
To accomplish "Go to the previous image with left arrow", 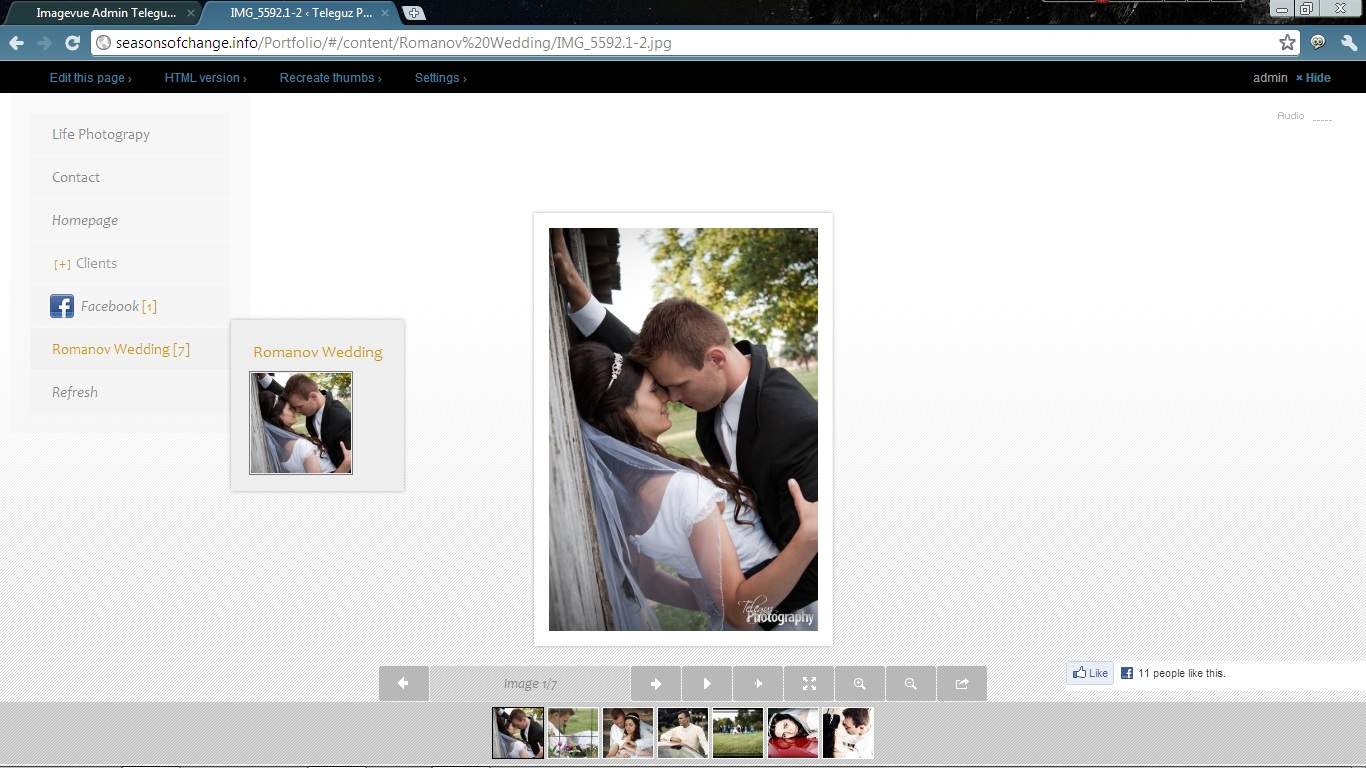I will [404, 684].
